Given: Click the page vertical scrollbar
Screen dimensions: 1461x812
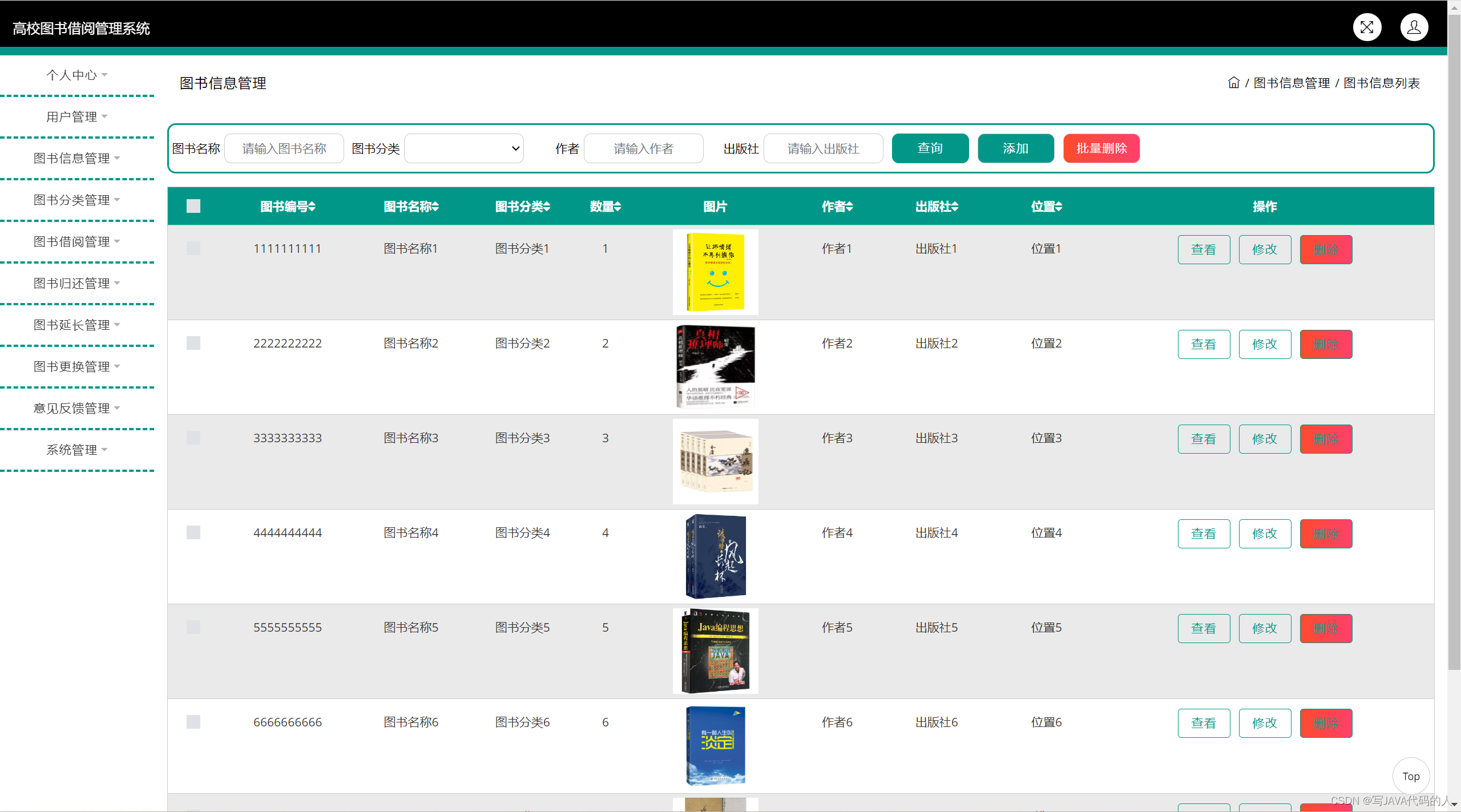Looking at the screenshot, I should tap(1454, 342).
